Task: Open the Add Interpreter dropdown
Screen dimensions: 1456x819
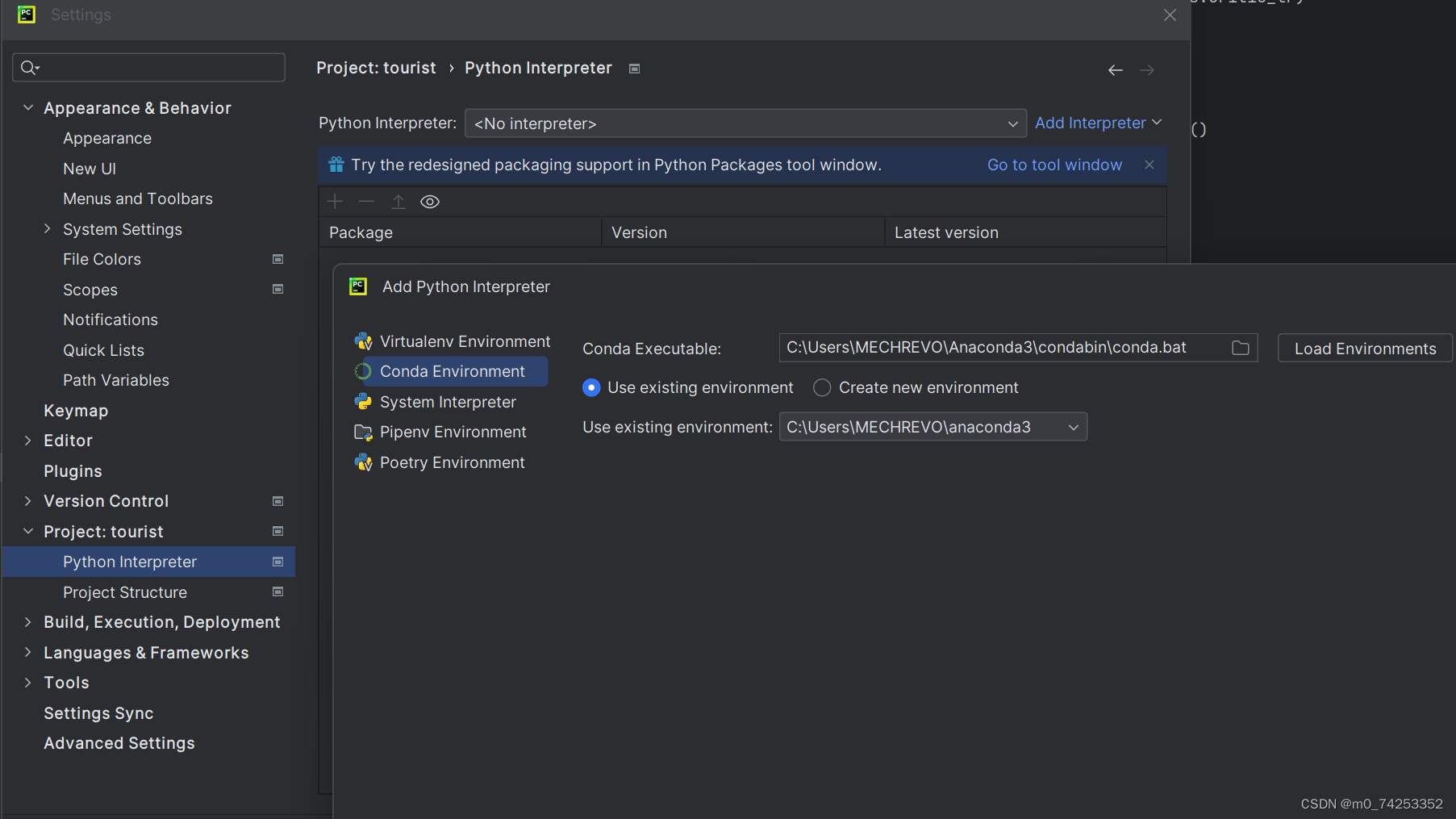Action: pos(1098,123)
